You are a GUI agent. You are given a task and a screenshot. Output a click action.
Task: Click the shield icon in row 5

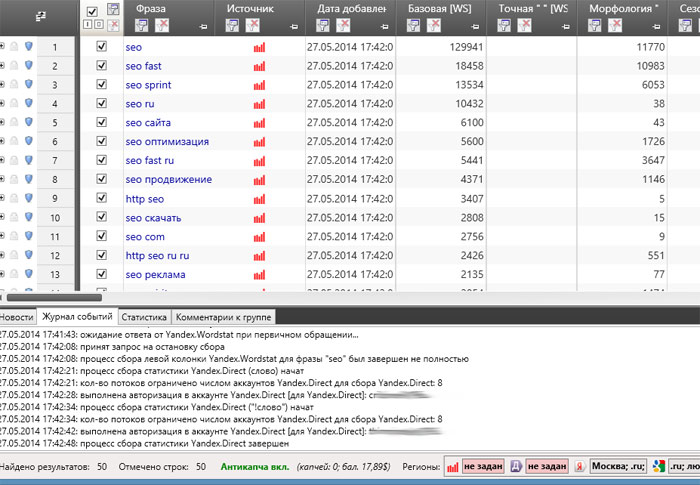tap(28, 122)
